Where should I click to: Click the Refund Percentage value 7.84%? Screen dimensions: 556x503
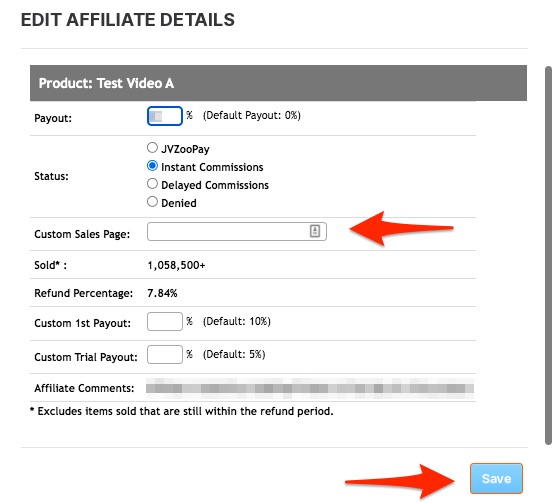tap(162, 293)
